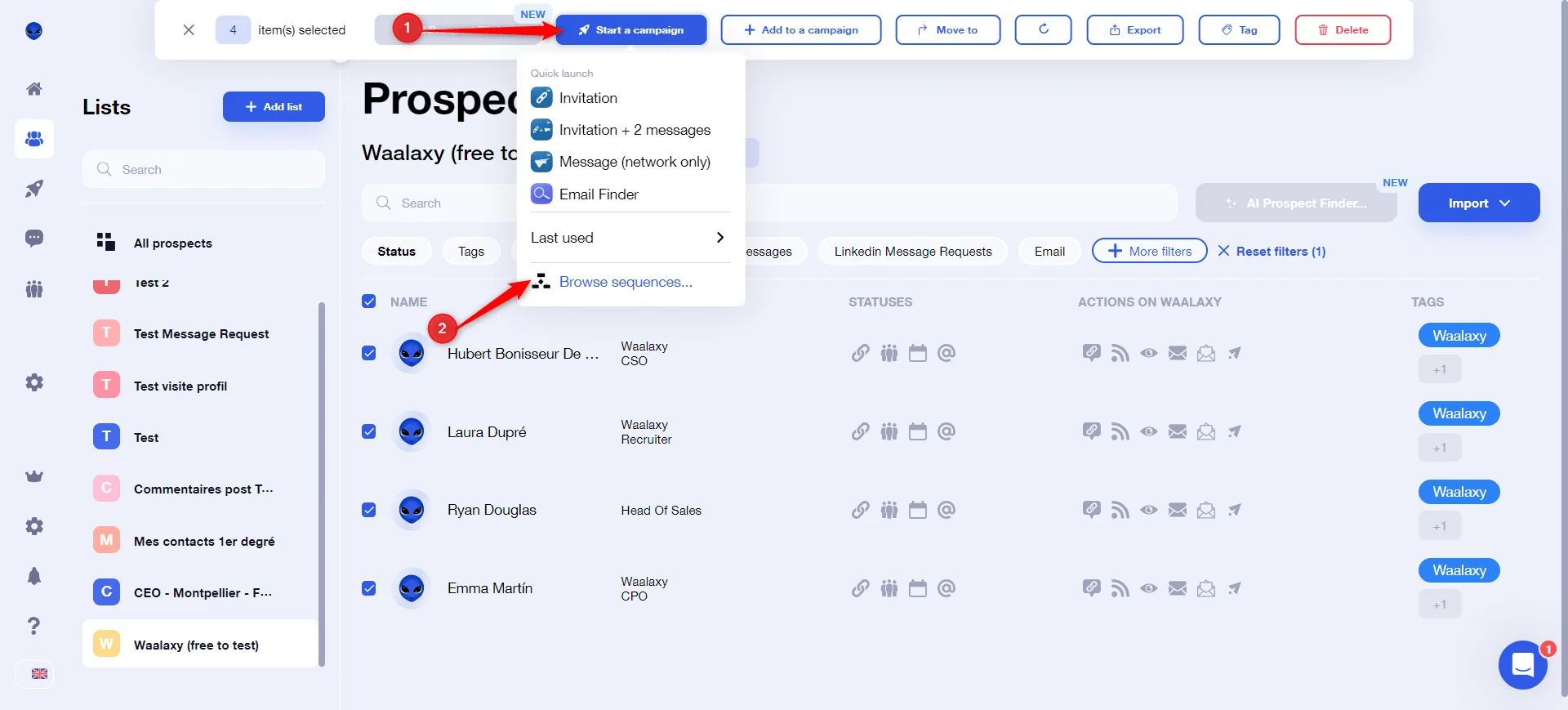Choose Invitation + 2 messages sequence
The image size is (1568, 710).
point(629,130)
